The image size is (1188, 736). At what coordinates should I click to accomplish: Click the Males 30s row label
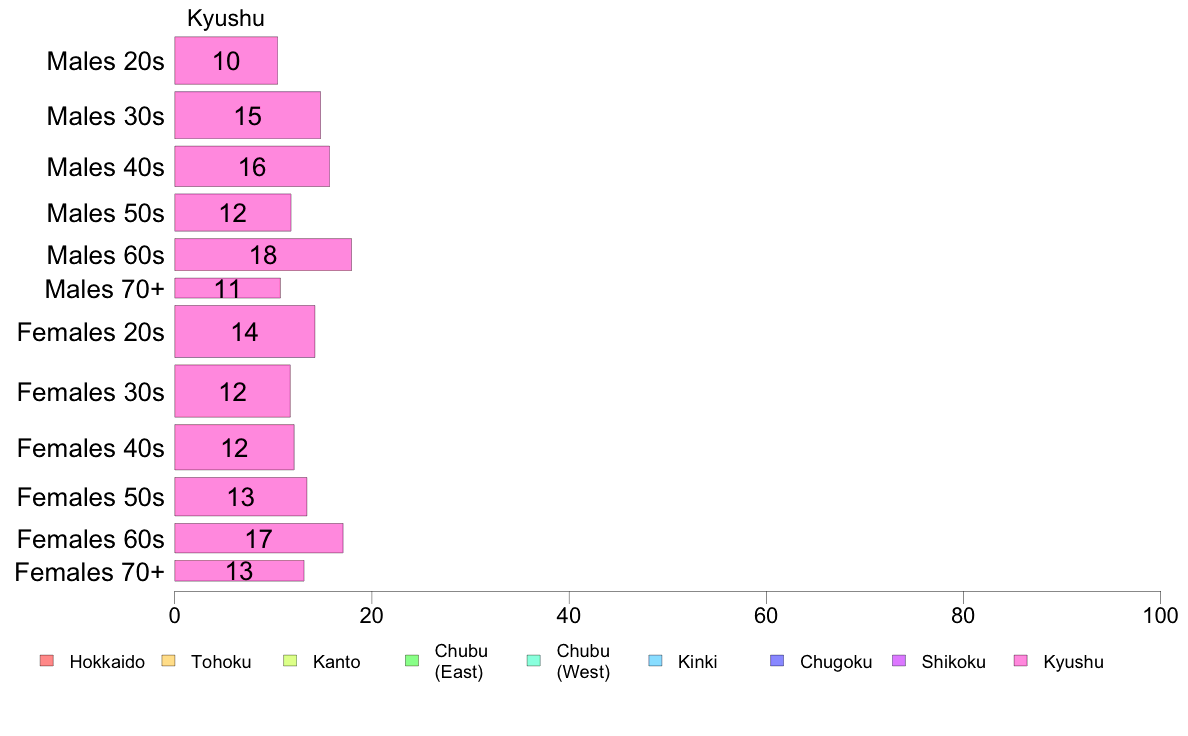click(x=105, y=116)
